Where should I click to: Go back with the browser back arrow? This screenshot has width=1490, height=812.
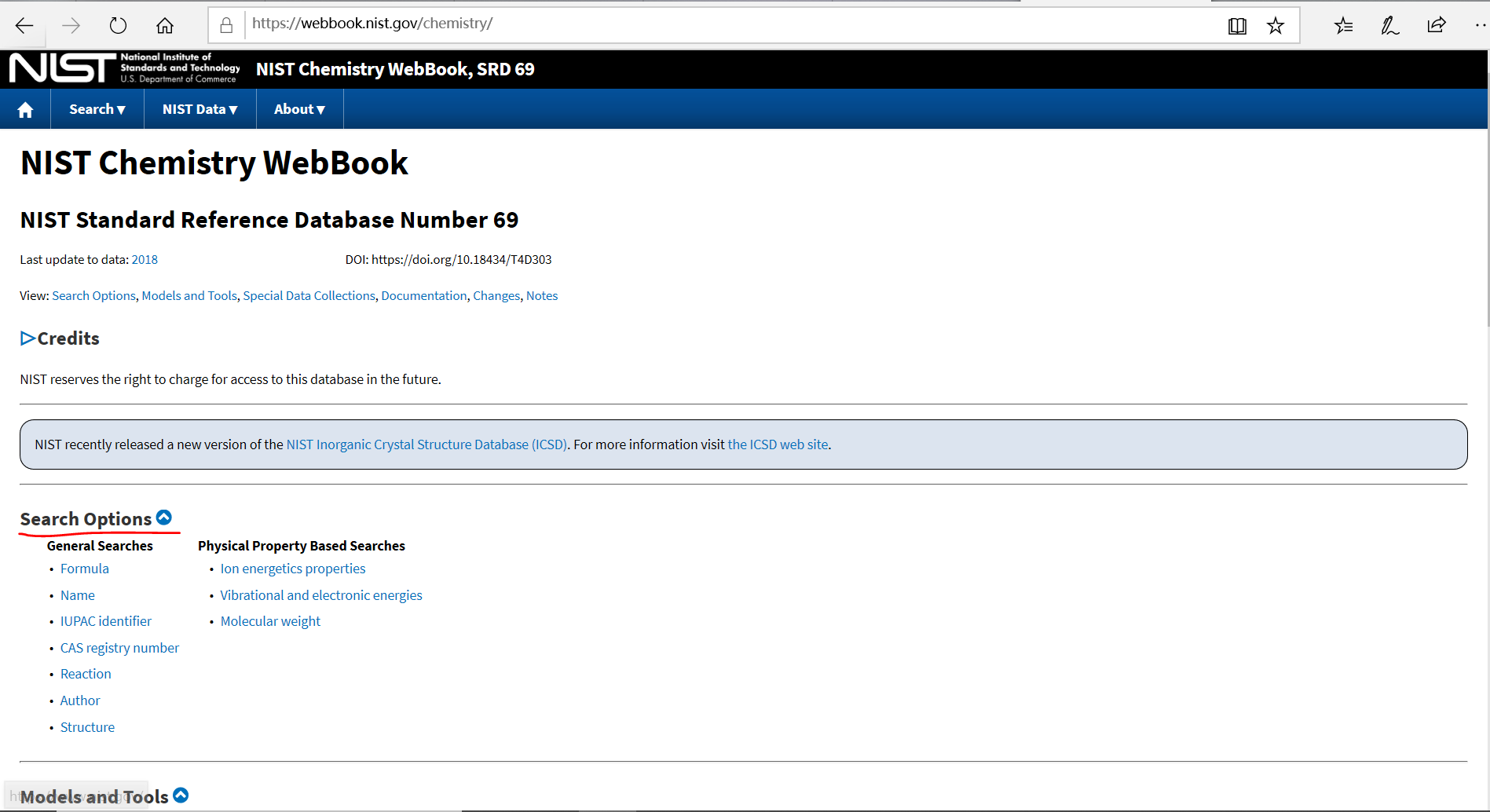tap(24, 26)
